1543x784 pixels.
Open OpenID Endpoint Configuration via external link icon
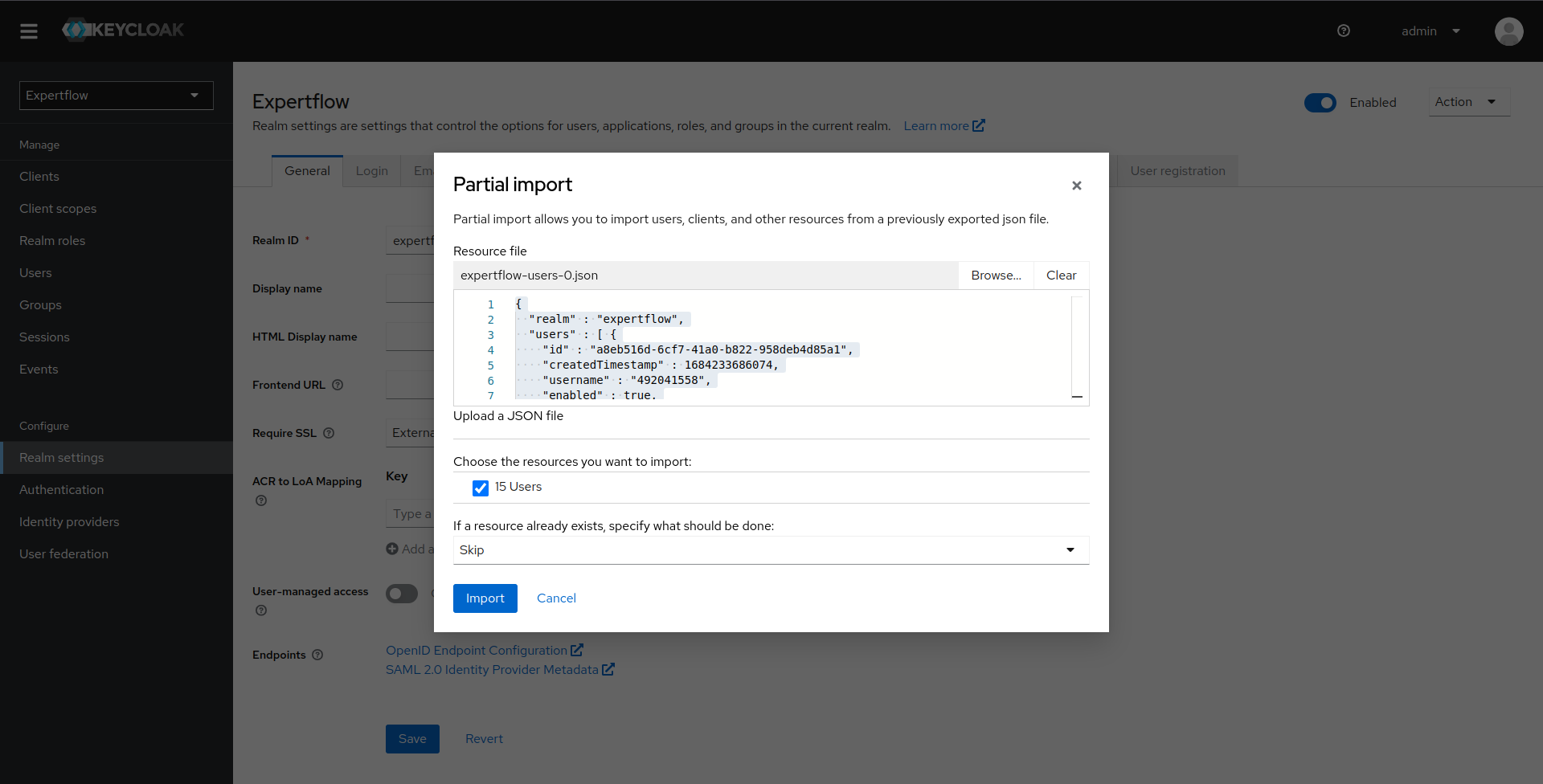579,649
